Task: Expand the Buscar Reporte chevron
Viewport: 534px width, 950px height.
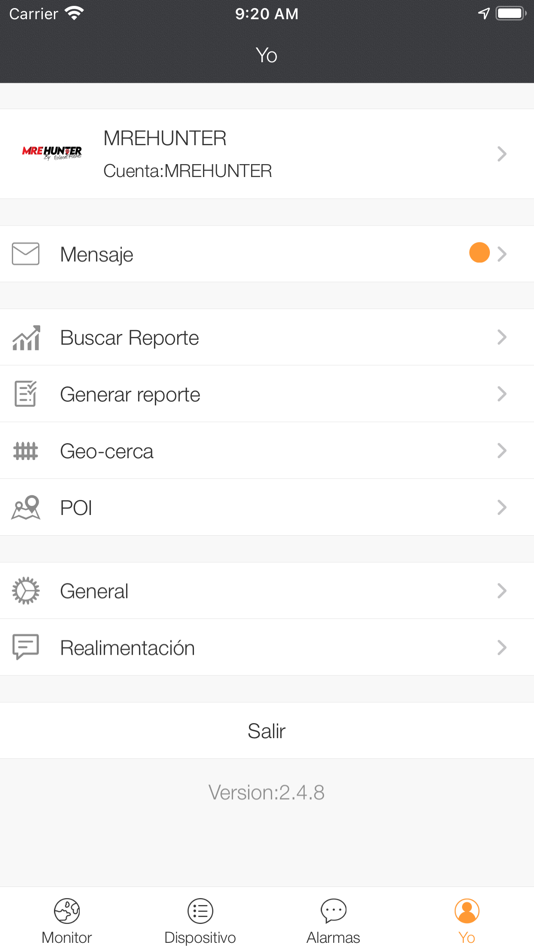Action: (x=502, y=337)
